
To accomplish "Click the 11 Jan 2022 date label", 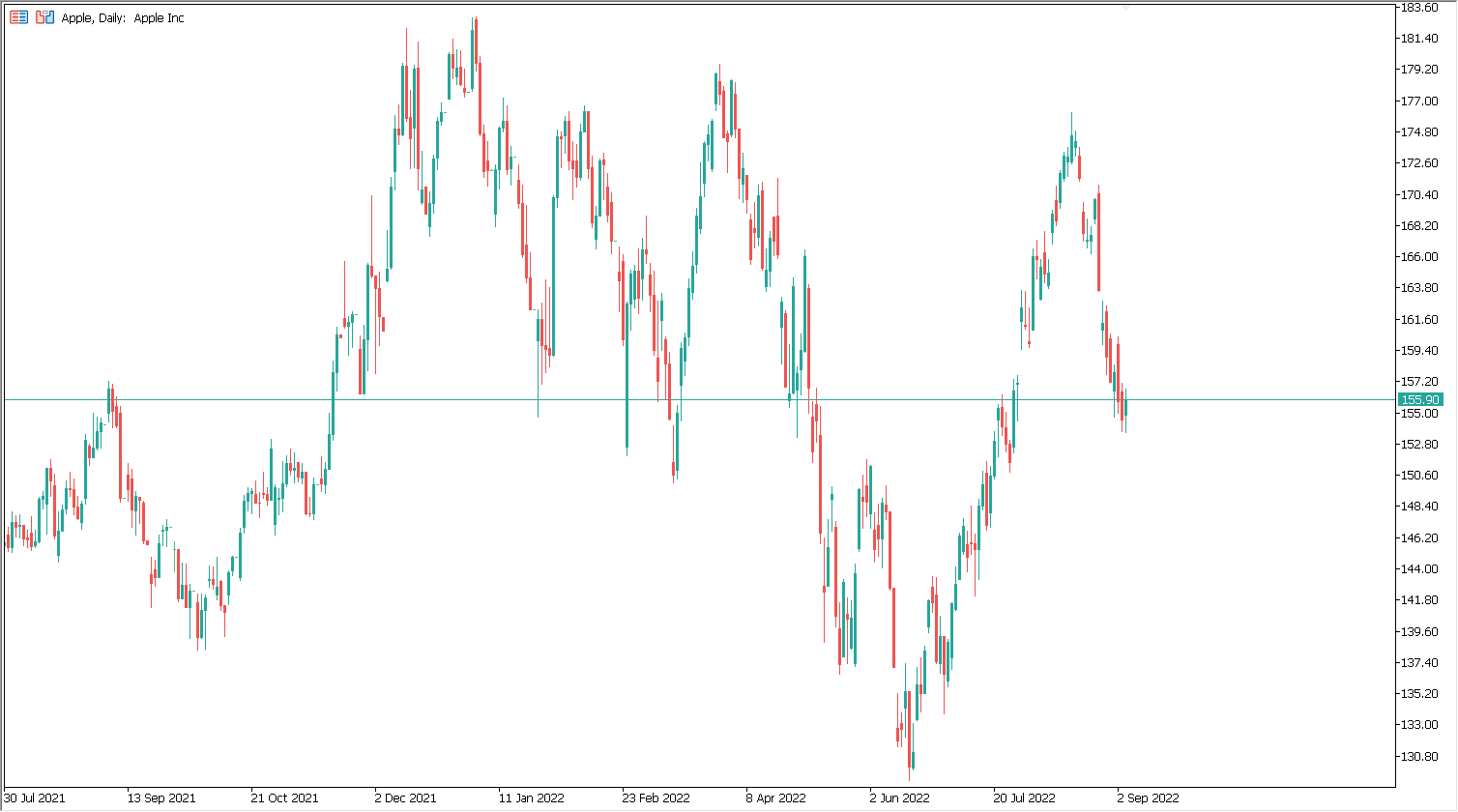I will coord(532,798).
